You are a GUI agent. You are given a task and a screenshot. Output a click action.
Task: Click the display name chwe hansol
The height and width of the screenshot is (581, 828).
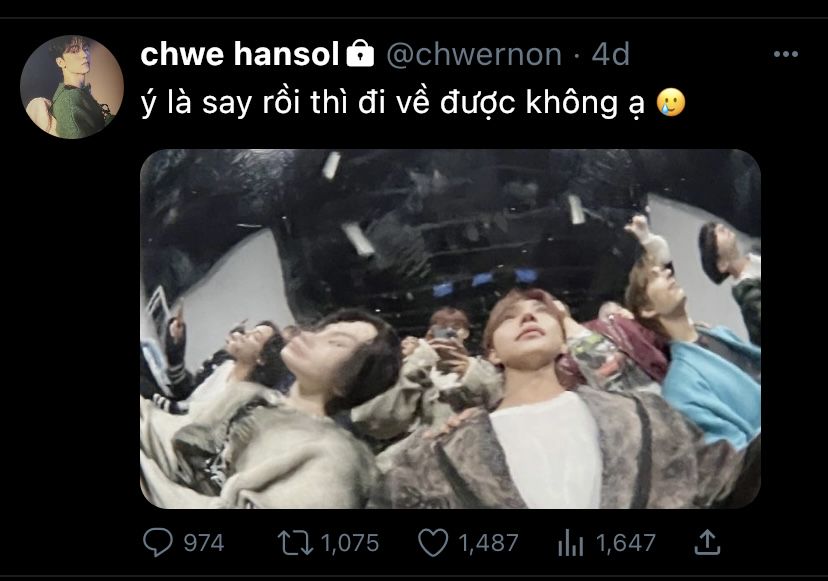click(x=239, y=54)
